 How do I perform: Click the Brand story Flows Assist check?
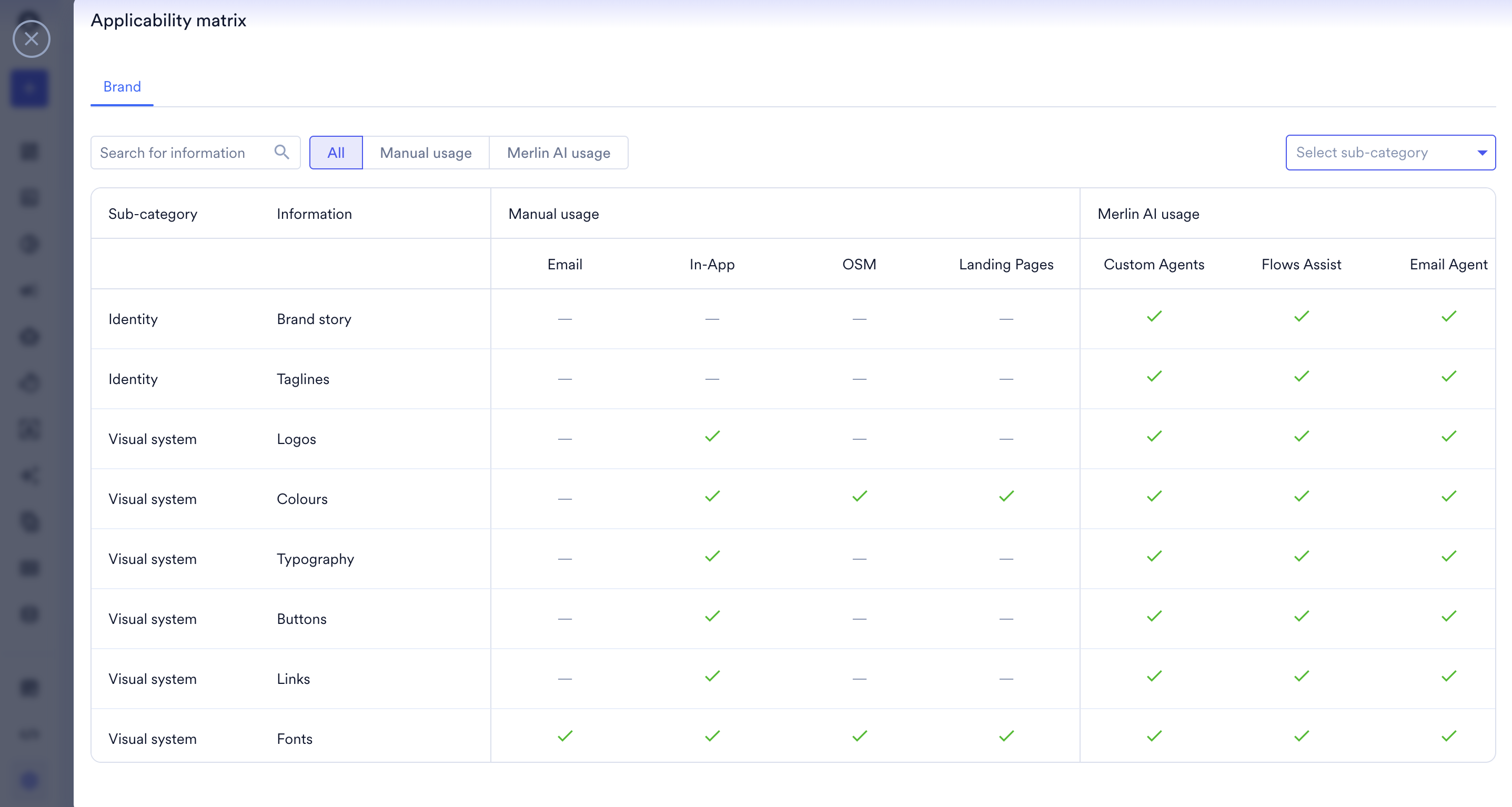click(x=1302, y=316)
